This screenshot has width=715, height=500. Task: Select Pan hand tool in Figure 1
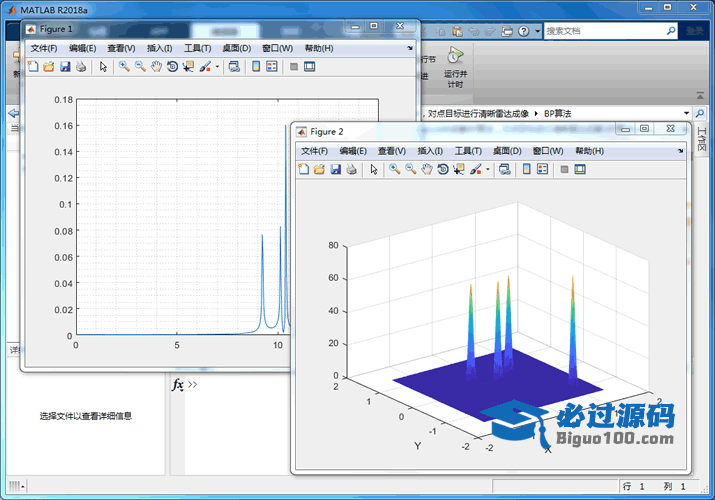(x=156, y=67)
